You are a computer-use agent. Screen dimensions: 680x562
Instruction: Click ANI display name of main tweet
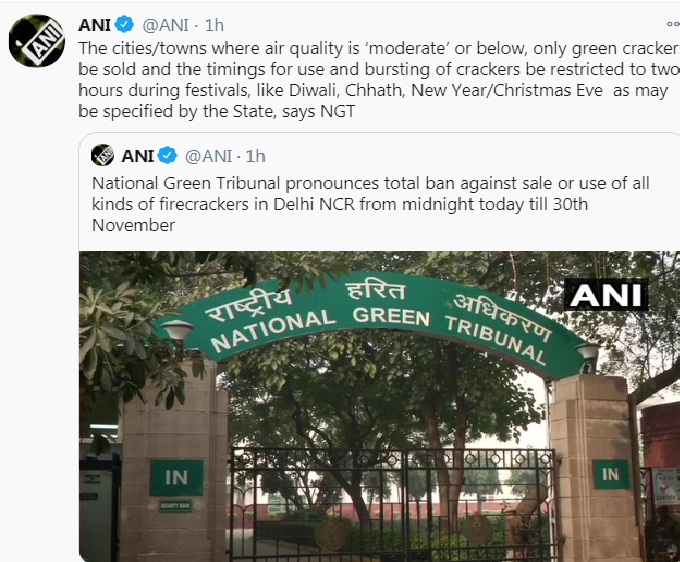tap(94, 25)
